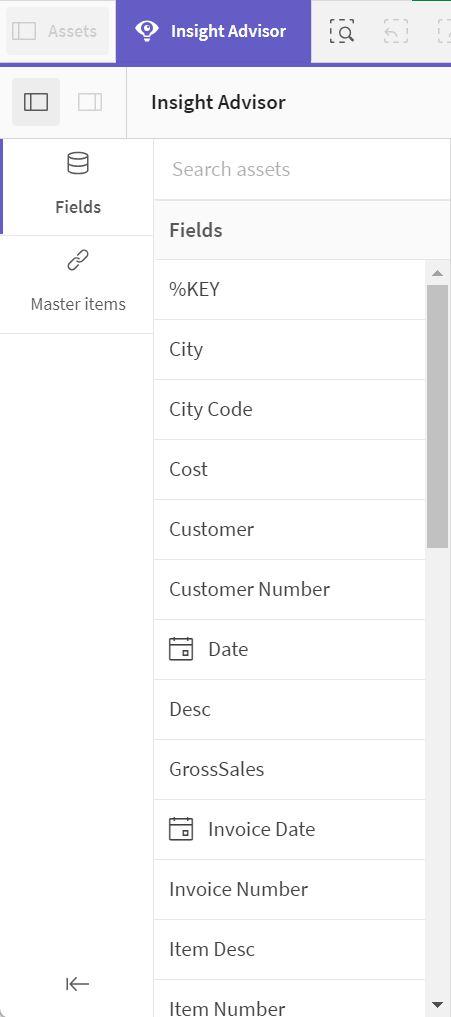This screenshot has height=1017, width=451.
Task: Click the step back selection icon
Action: (395, 31)
